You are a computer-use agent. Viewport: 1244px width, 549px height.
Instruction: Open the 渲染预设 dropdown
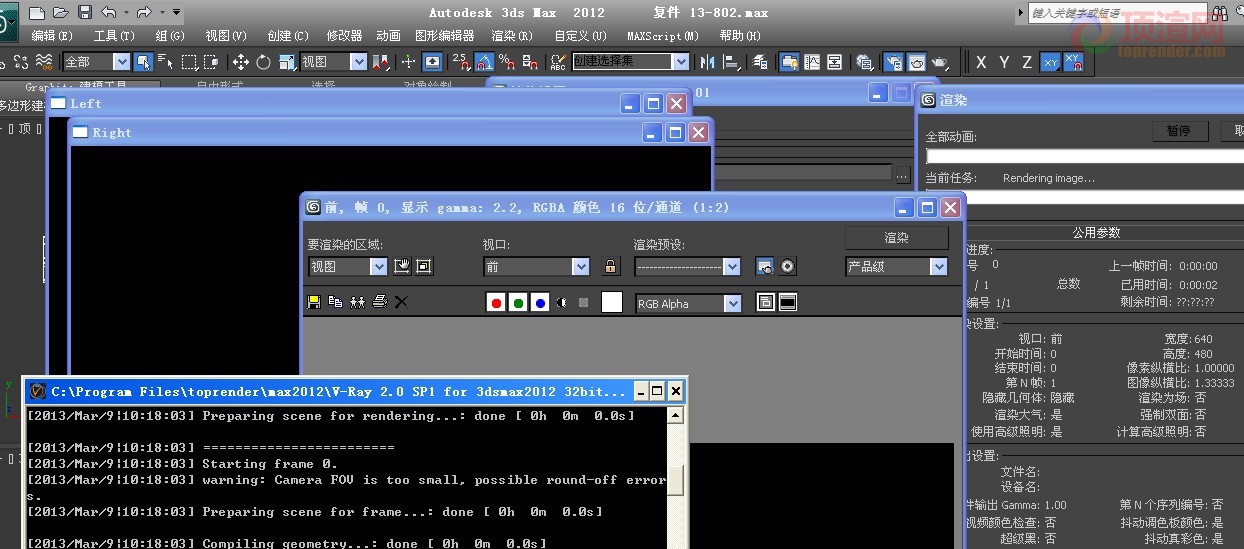[732, 266]
